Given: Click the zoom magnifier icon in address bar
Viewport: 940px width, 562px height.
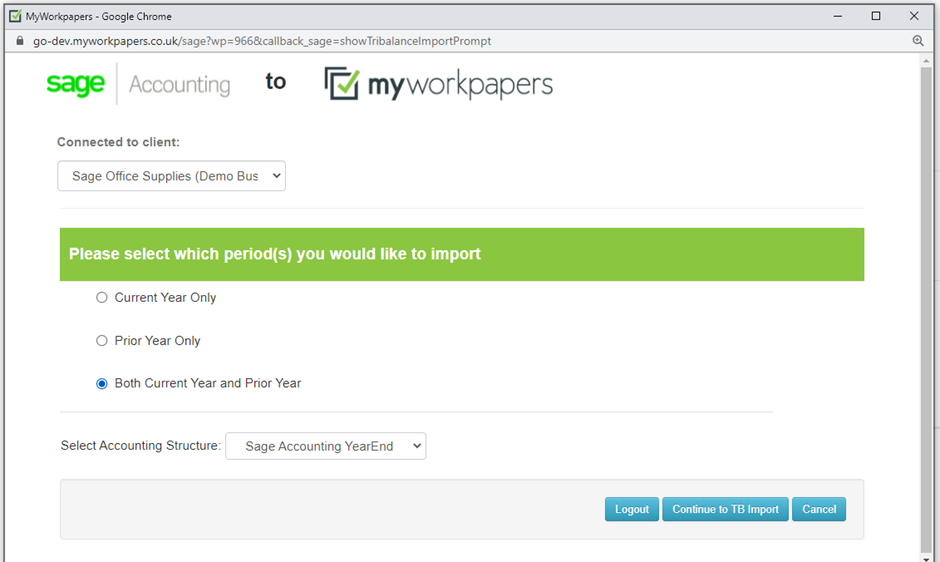Looking at the screenshot, I should click(918, 41).
